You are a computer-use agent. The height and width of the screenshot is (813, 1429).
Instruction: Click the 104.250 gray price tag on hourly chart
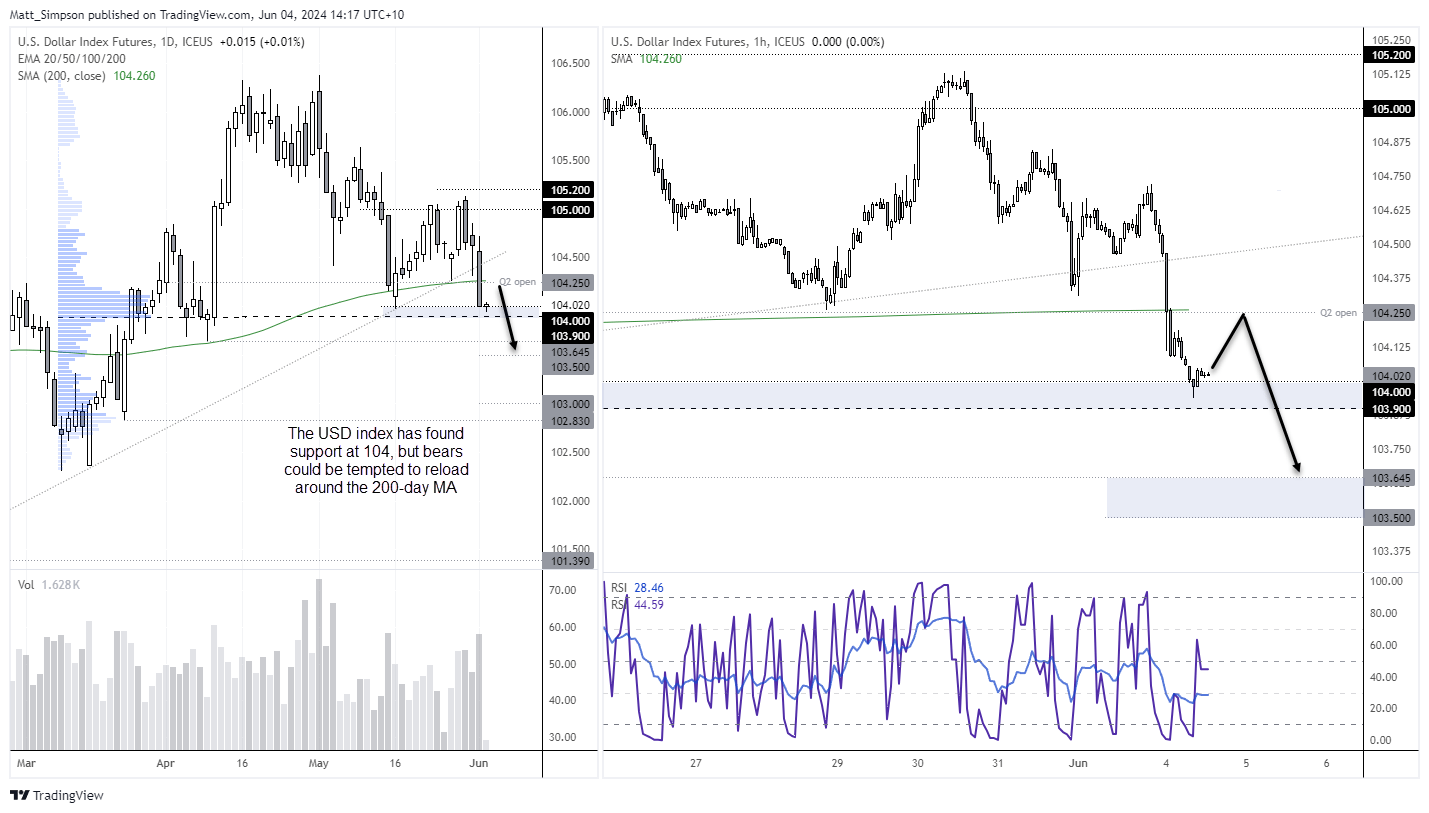pos(1391,313)
